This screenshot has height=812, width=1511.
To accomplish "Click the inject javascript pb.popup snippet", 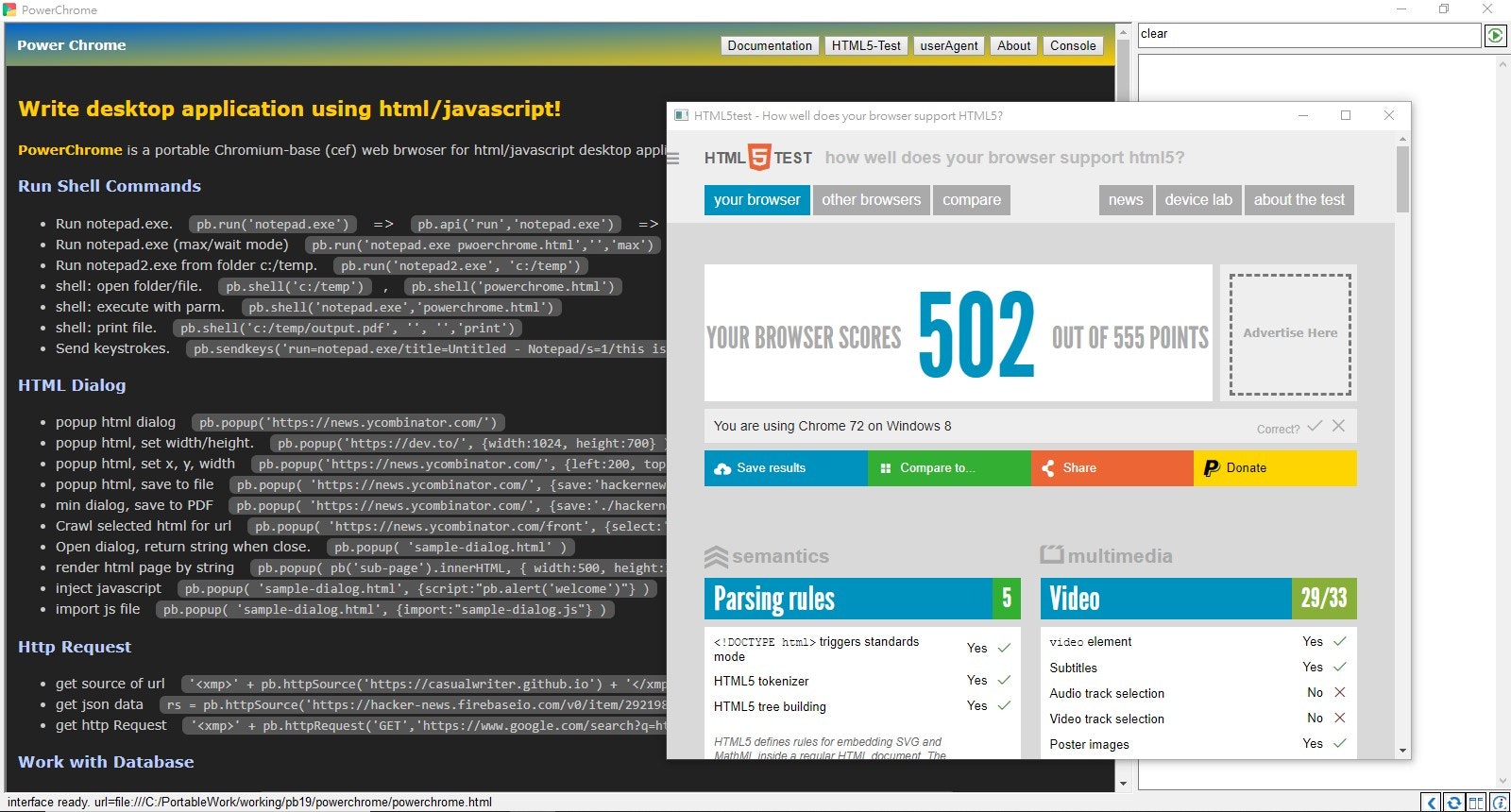I will (x=416, y=589).
